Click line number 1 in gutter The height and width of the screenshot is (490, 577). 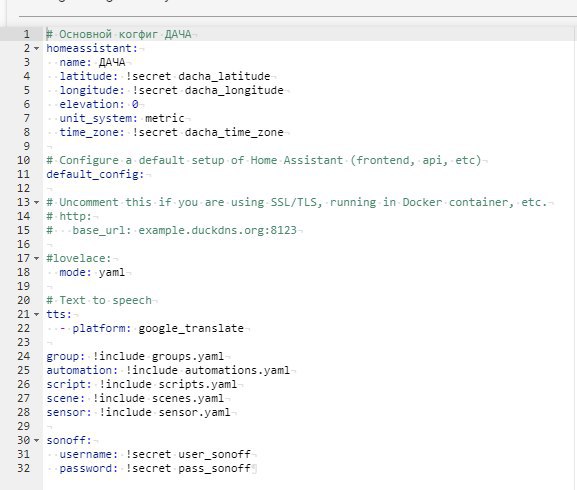26,34
